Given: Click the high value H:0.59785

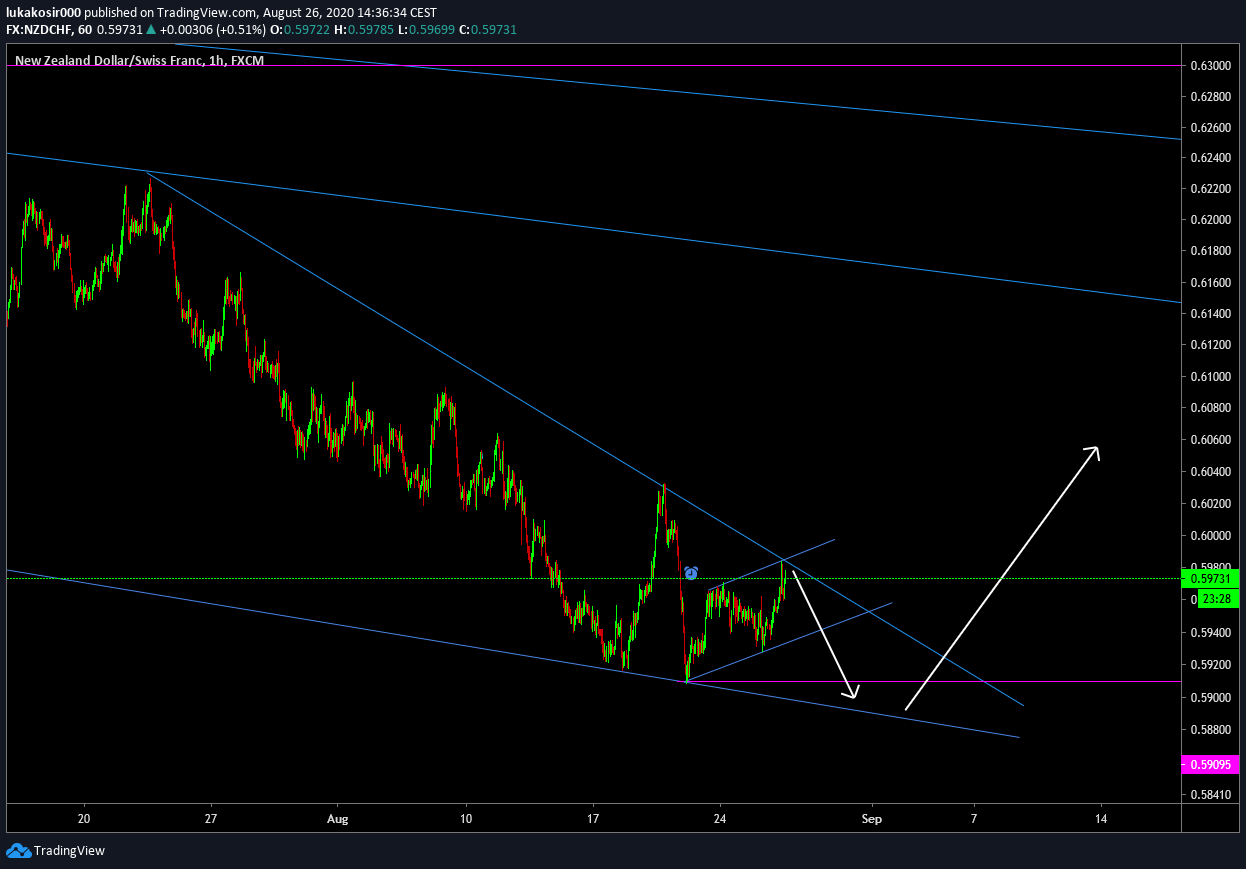Looking at the screenshot, I should tap(365, 30).
